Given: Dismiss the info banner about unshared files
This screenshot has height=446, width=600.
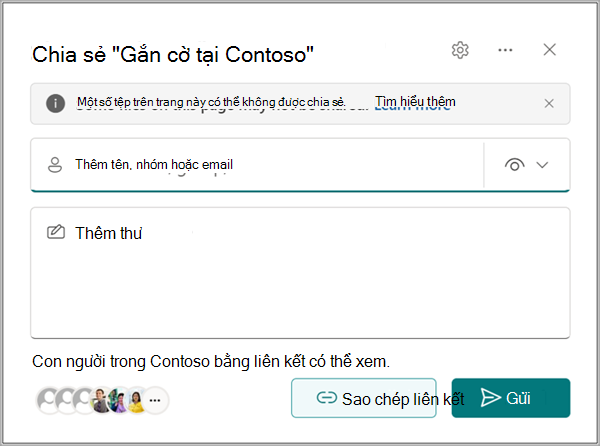Looking at the screenshot, I should pos(549,103).
